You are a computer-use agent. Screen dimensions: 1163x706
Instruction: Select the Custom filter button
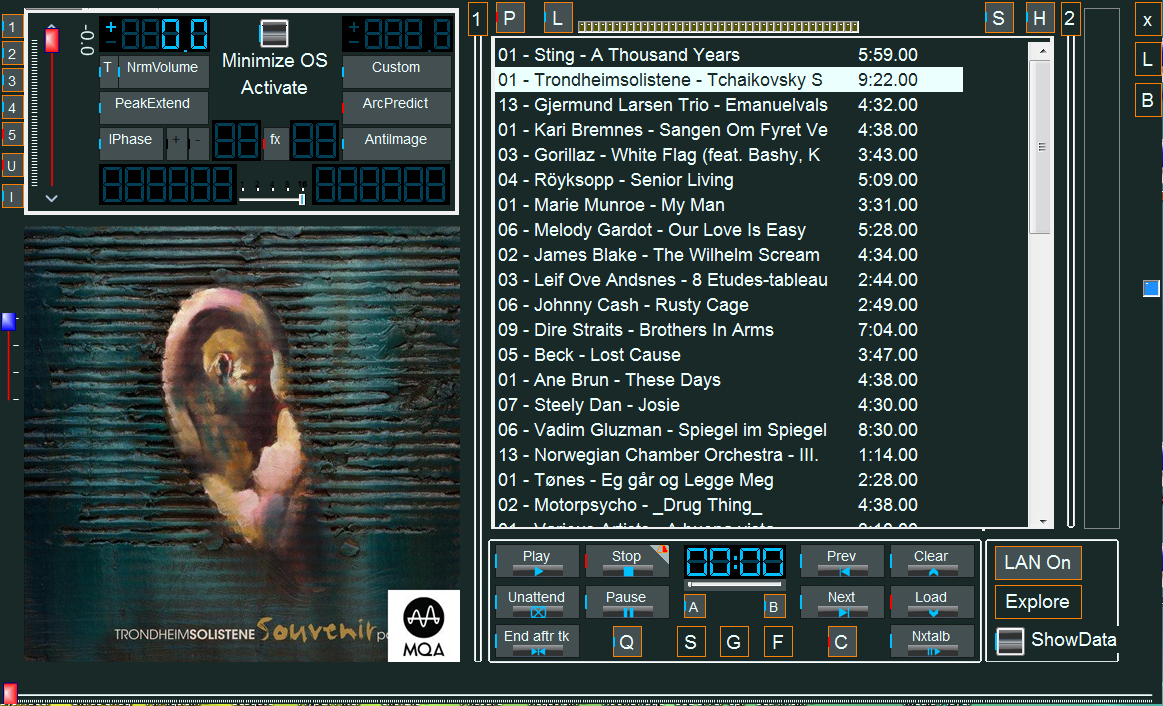(x=397, y=70)
